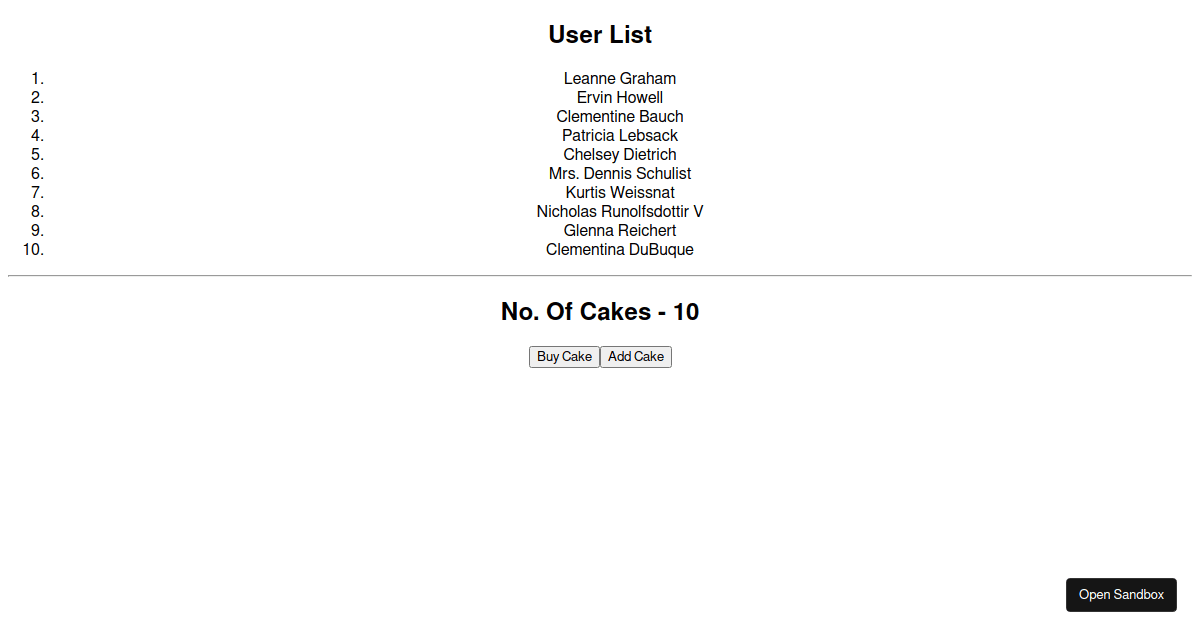The width and height of the screenshot is (1200, 630).
Task: Click the Buy Cake button
Action: 563,356
